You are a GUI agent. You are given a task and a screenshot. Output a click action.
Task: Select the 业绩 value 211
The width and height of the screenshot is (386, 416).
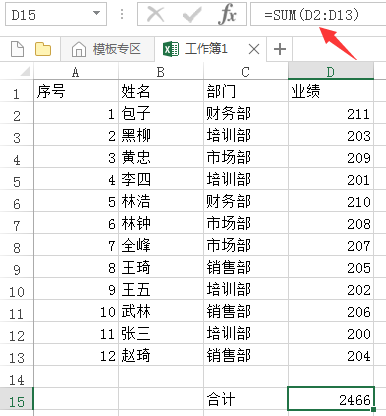[331, 113]
